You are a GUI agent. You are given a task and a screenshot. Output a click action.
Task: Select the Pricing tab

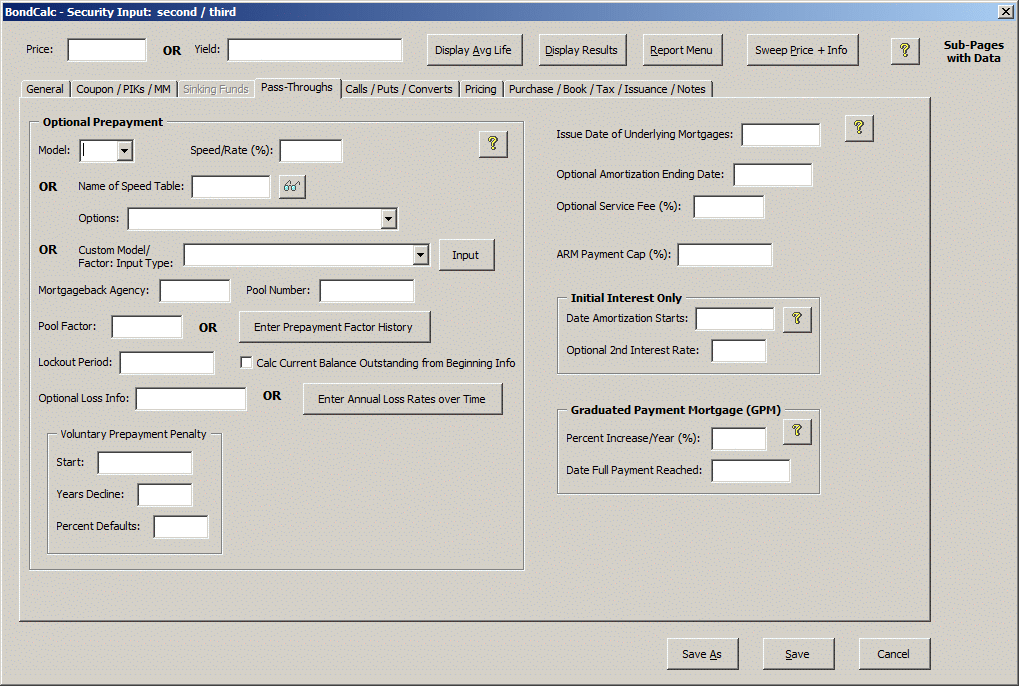(480, 89)
